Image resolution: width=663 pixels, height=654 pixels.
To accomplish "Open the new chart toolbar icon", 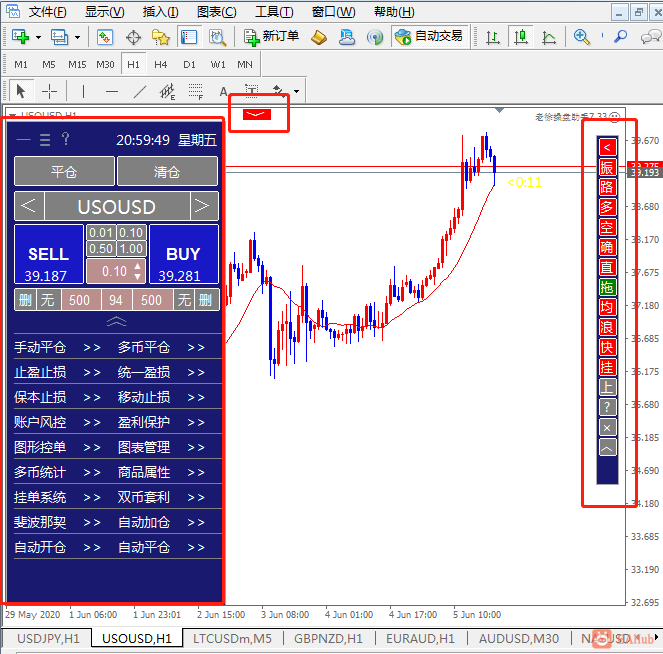I will point(20,37).
